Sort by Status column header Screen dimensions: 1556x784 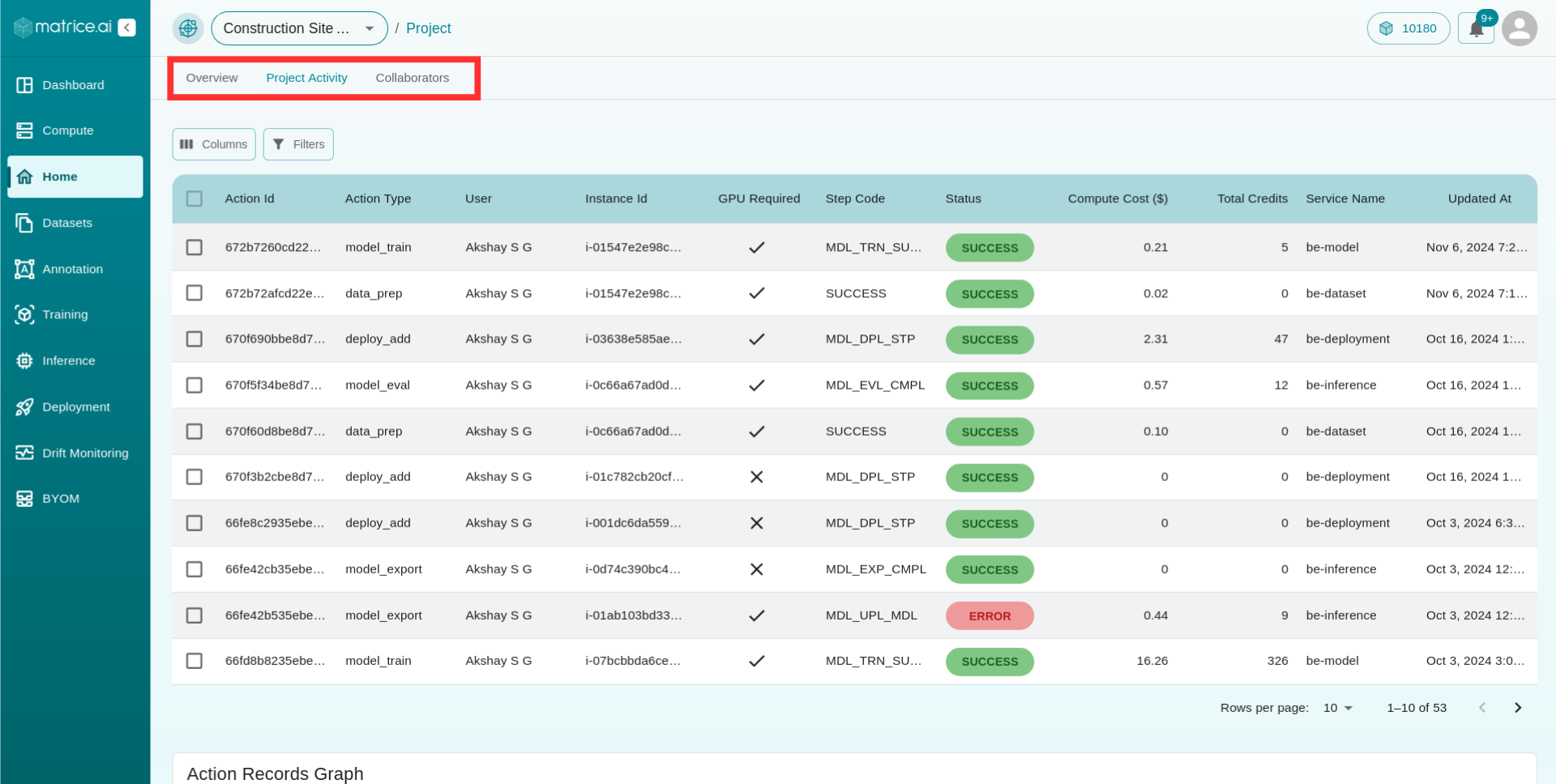point(964,198)
